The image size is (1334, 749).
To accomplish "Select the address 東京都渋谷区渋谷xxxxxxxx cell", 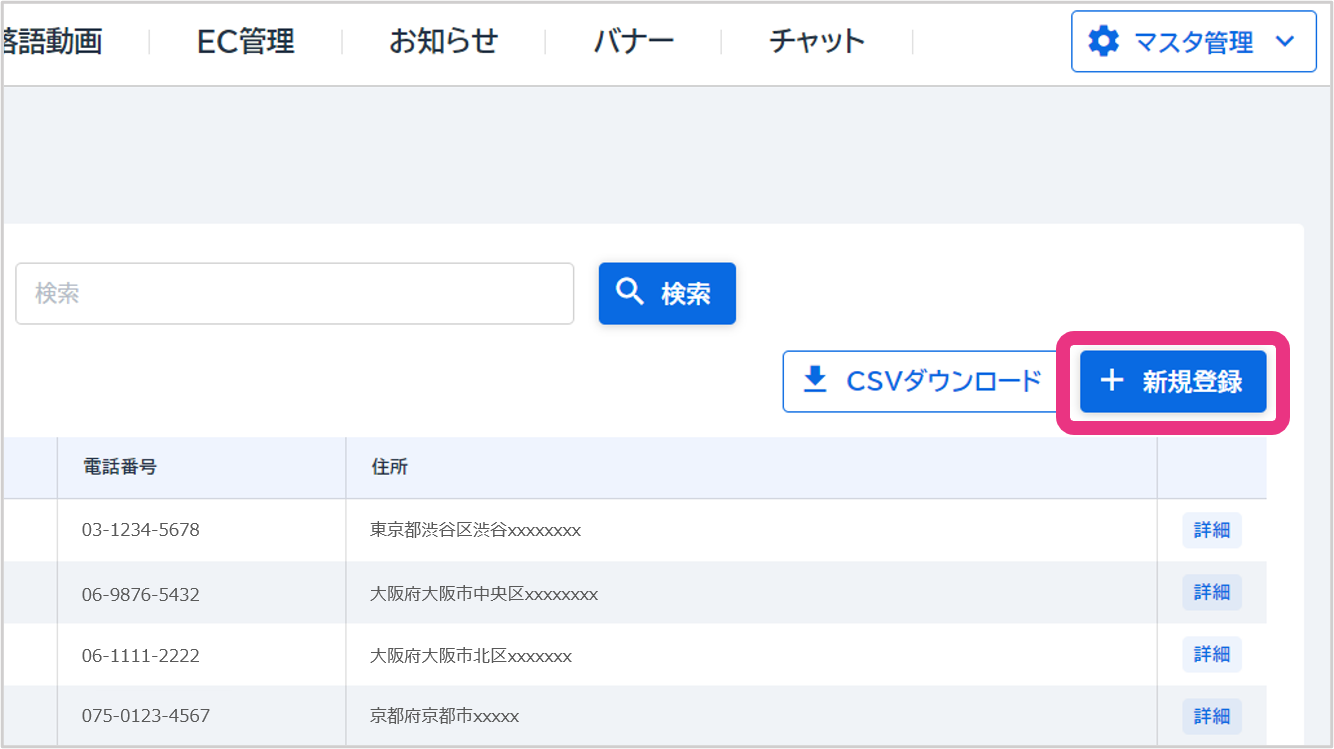I will (x=475, y=530).
